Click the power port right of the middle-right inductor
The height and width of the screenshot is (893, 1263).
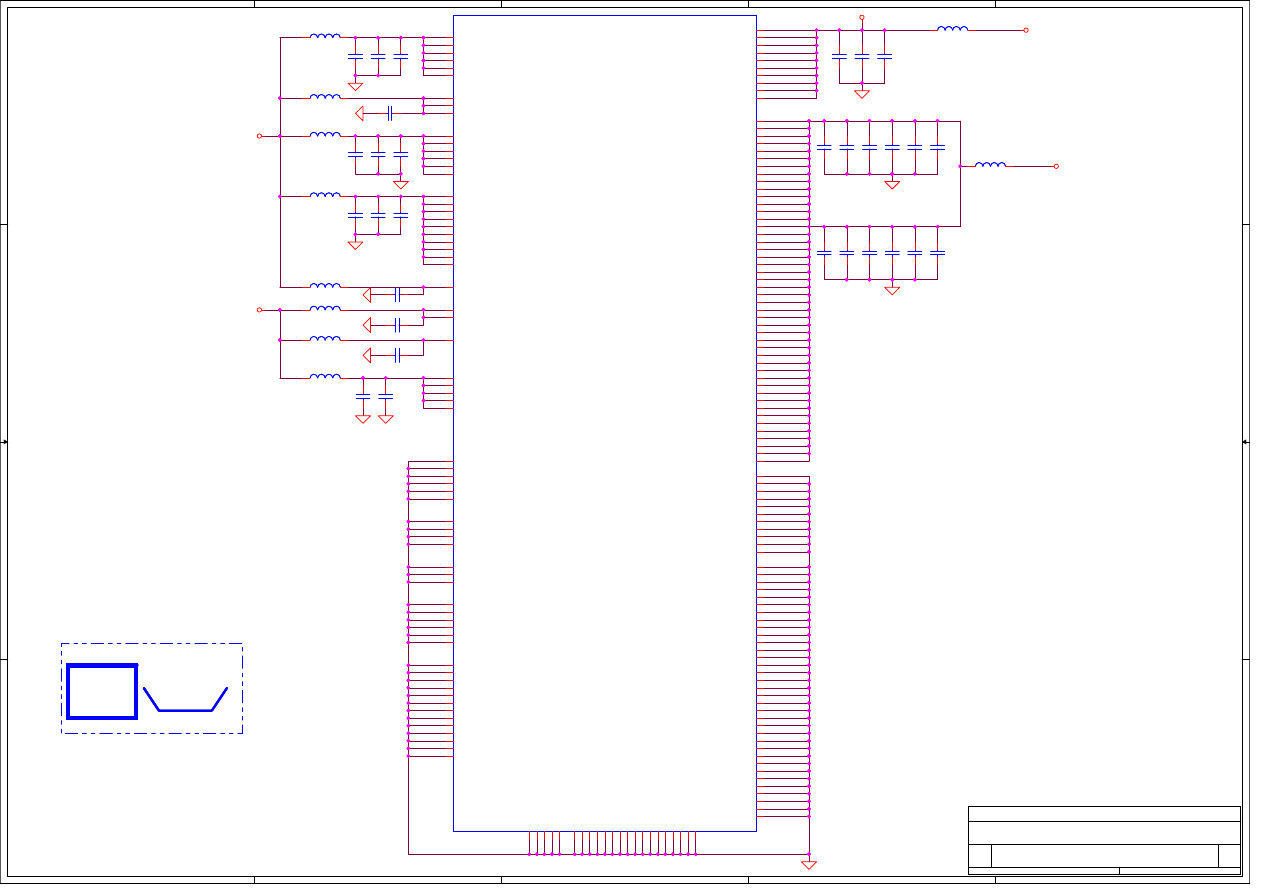click(x=1056, y=166)
